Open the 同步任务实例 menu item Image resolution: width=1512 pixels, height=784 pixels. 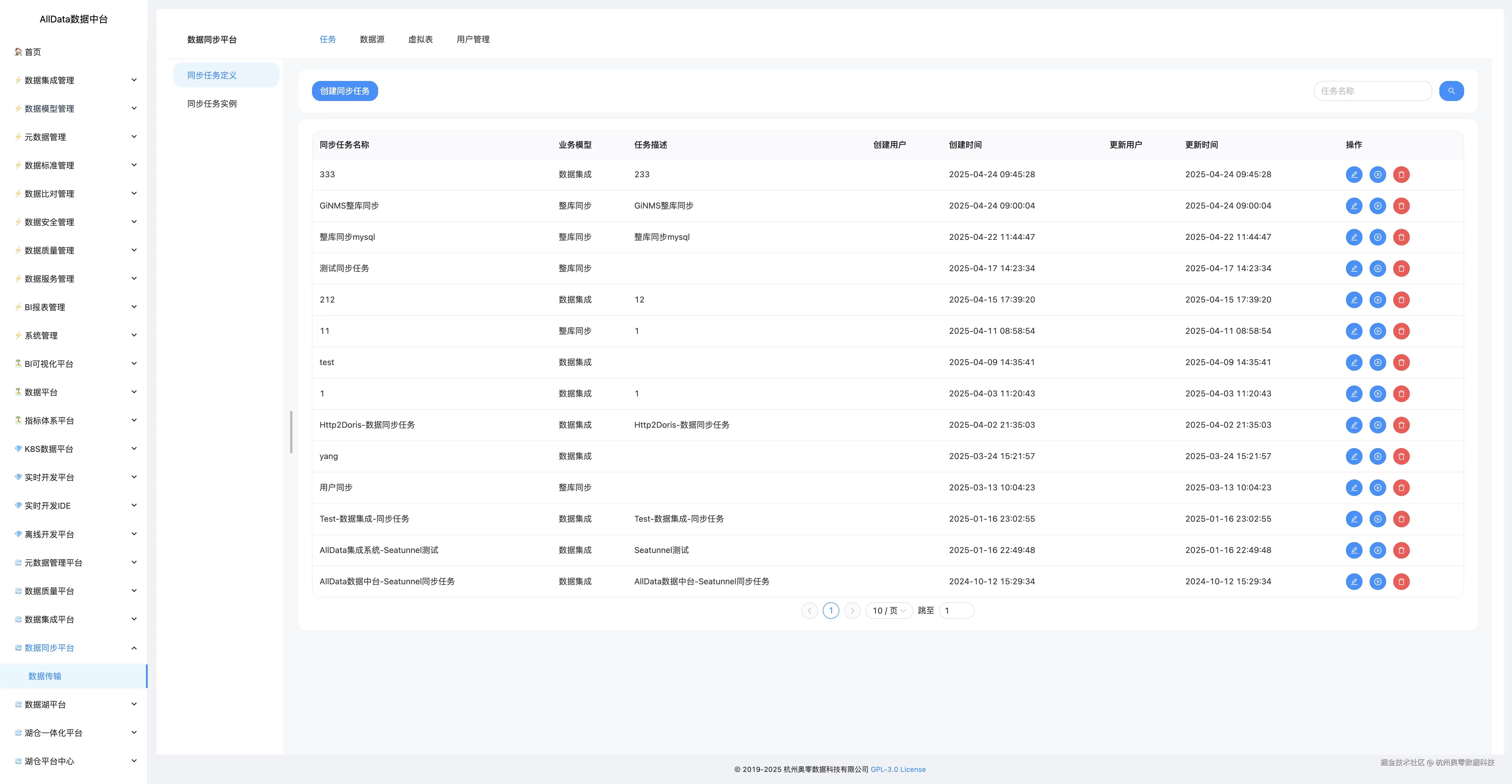[212, 104]
